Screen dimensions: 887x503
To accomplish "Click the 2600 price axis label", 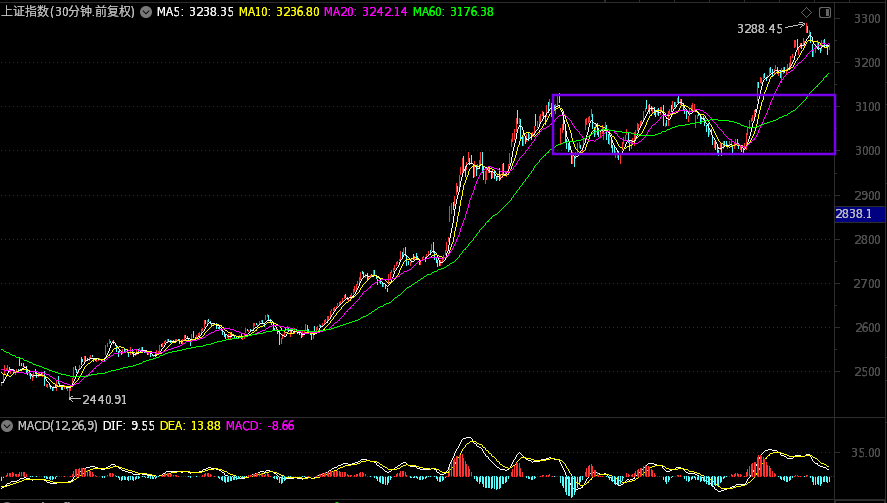I will pos(867,328).
